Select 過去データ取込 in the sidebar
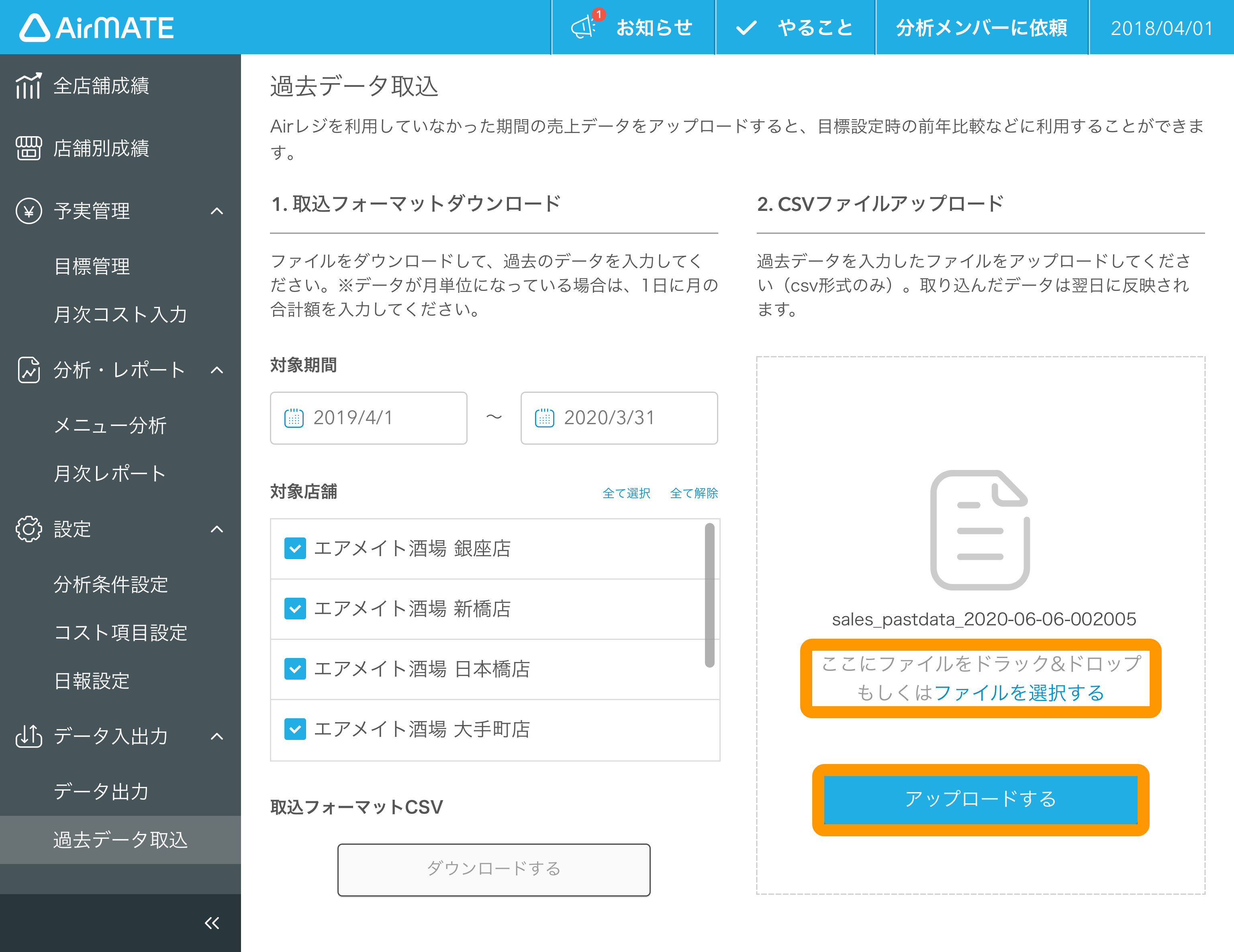The height and width of the screenshot is (952, 1234). pos(121,840)
